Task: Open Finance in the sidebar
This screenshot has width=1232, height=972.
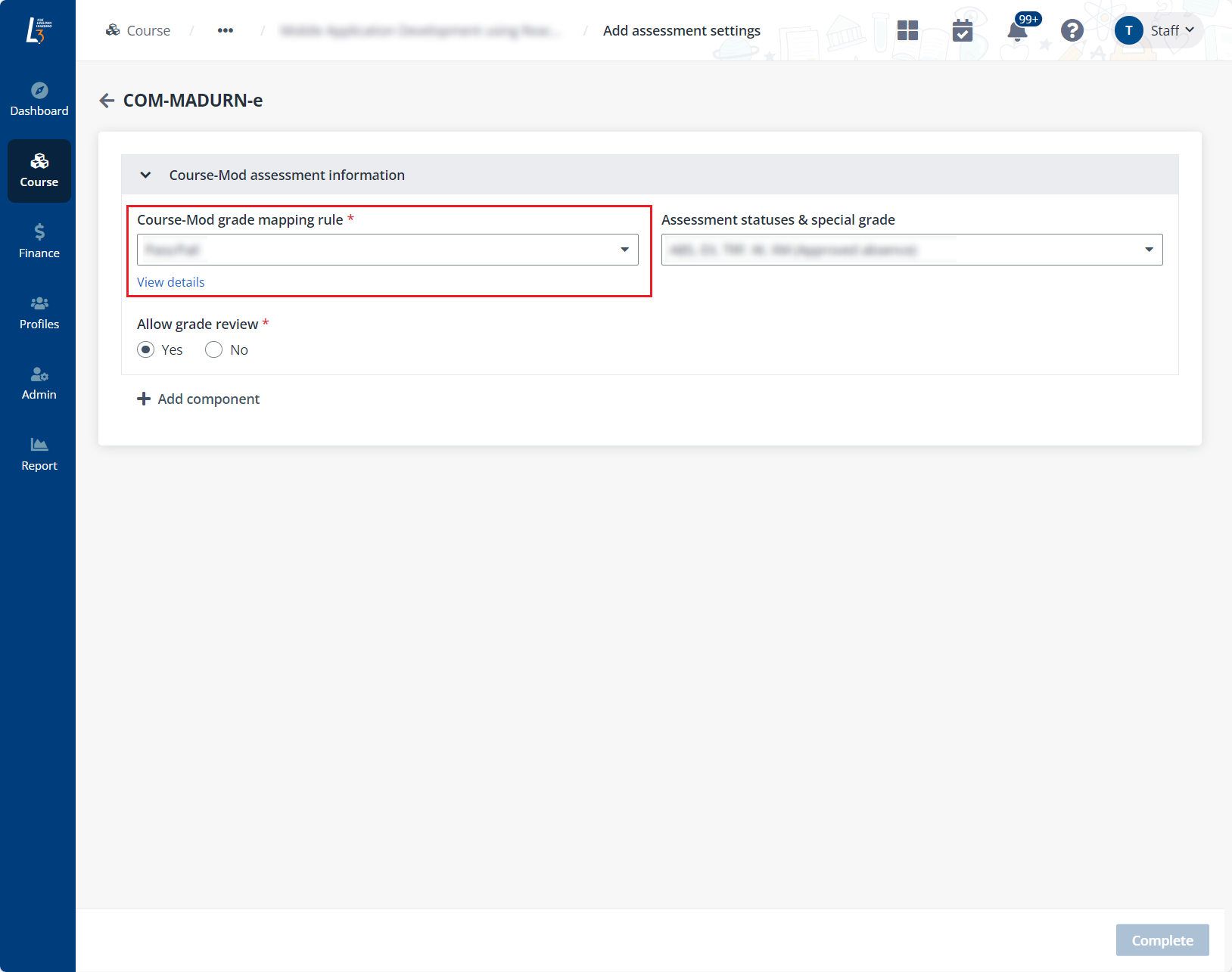Action: click(x=39, y=241)
